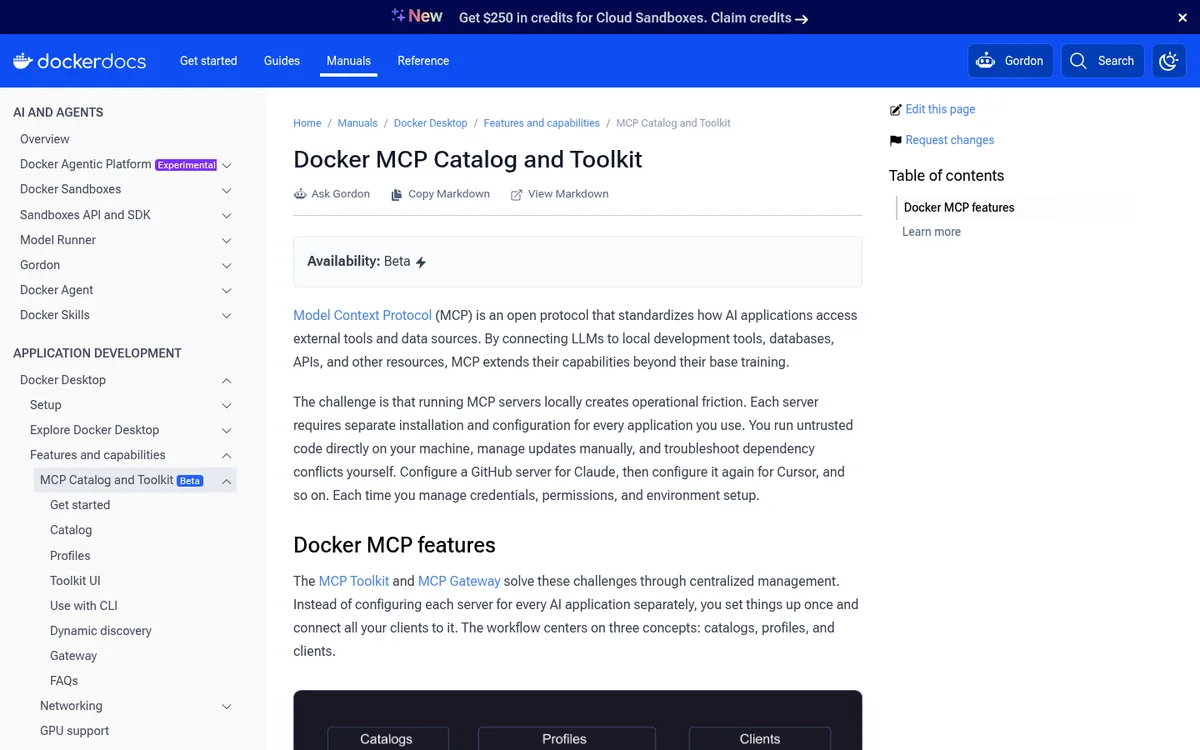
Task: Open the Guides nav tab
Action: (282, 61)
